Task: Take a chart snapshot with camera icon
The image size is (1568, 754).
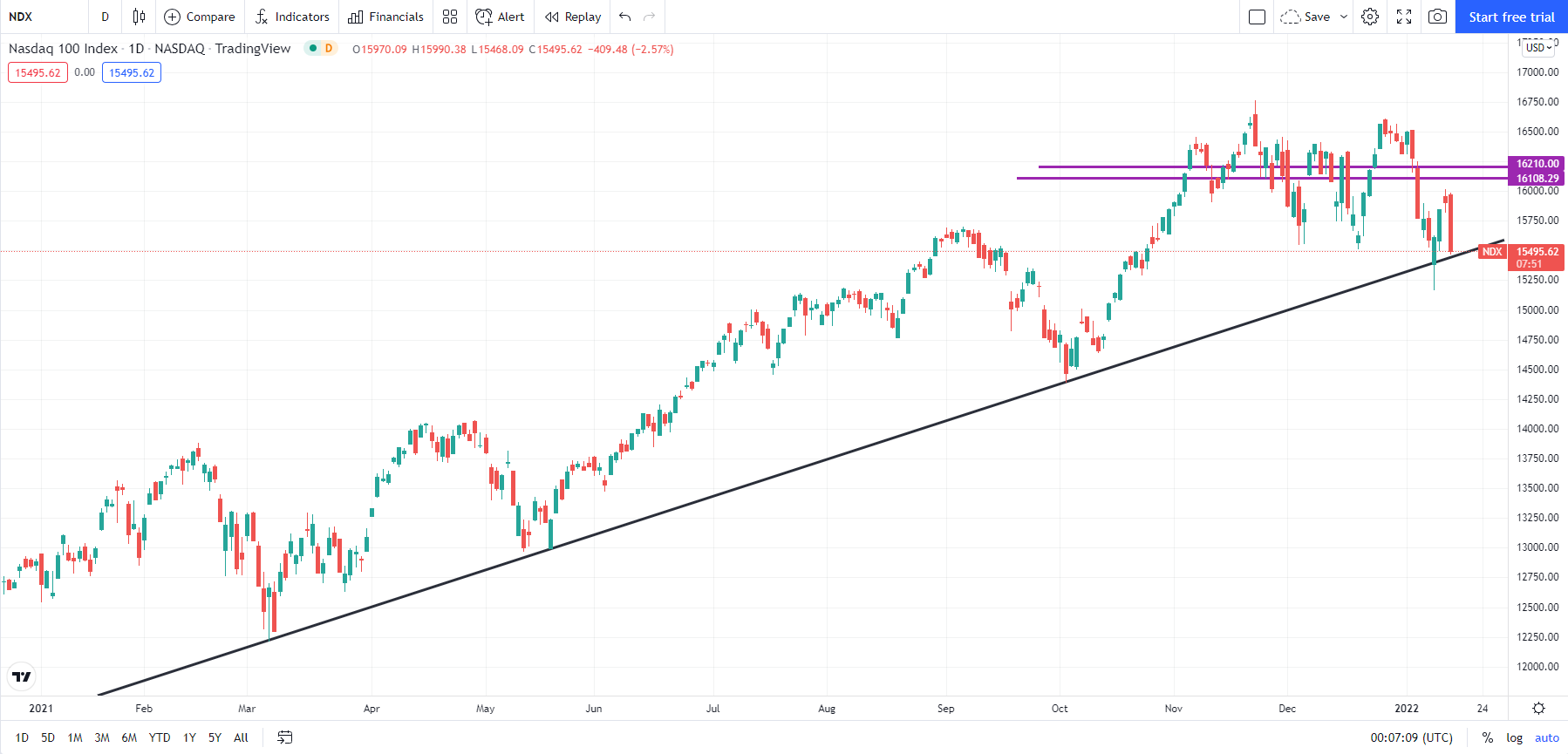Action: 1438,17
